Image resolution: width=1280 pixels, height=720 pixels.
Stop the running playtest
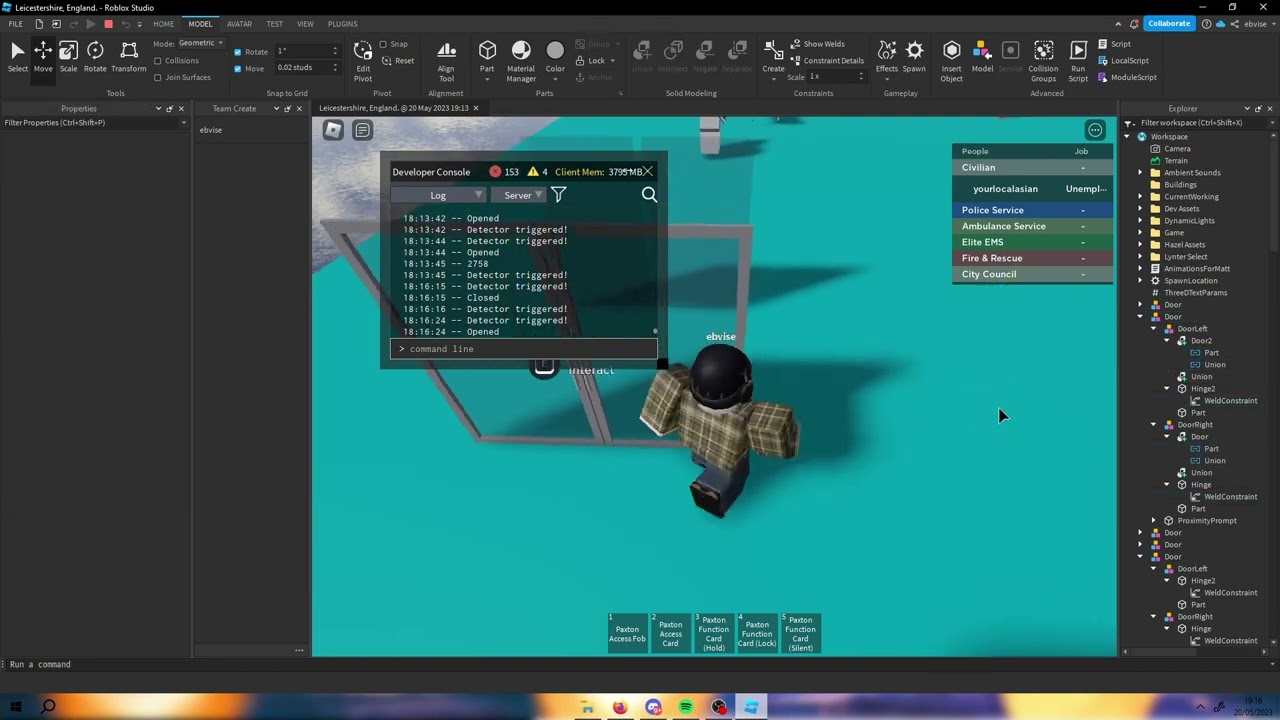point(108,24)
